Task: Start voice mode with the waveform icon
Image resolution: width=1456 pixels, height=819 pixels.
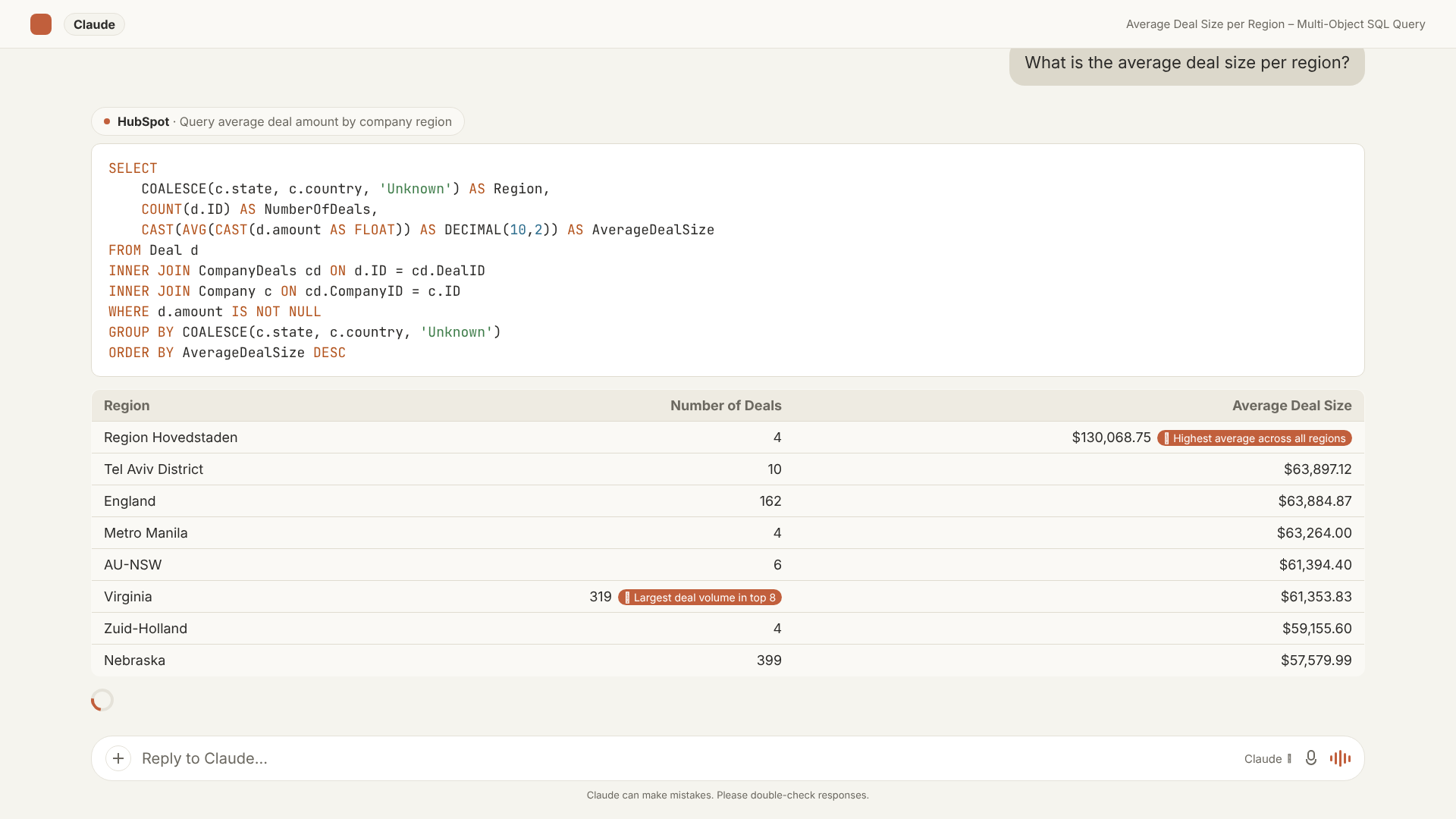Action: 1340,758
